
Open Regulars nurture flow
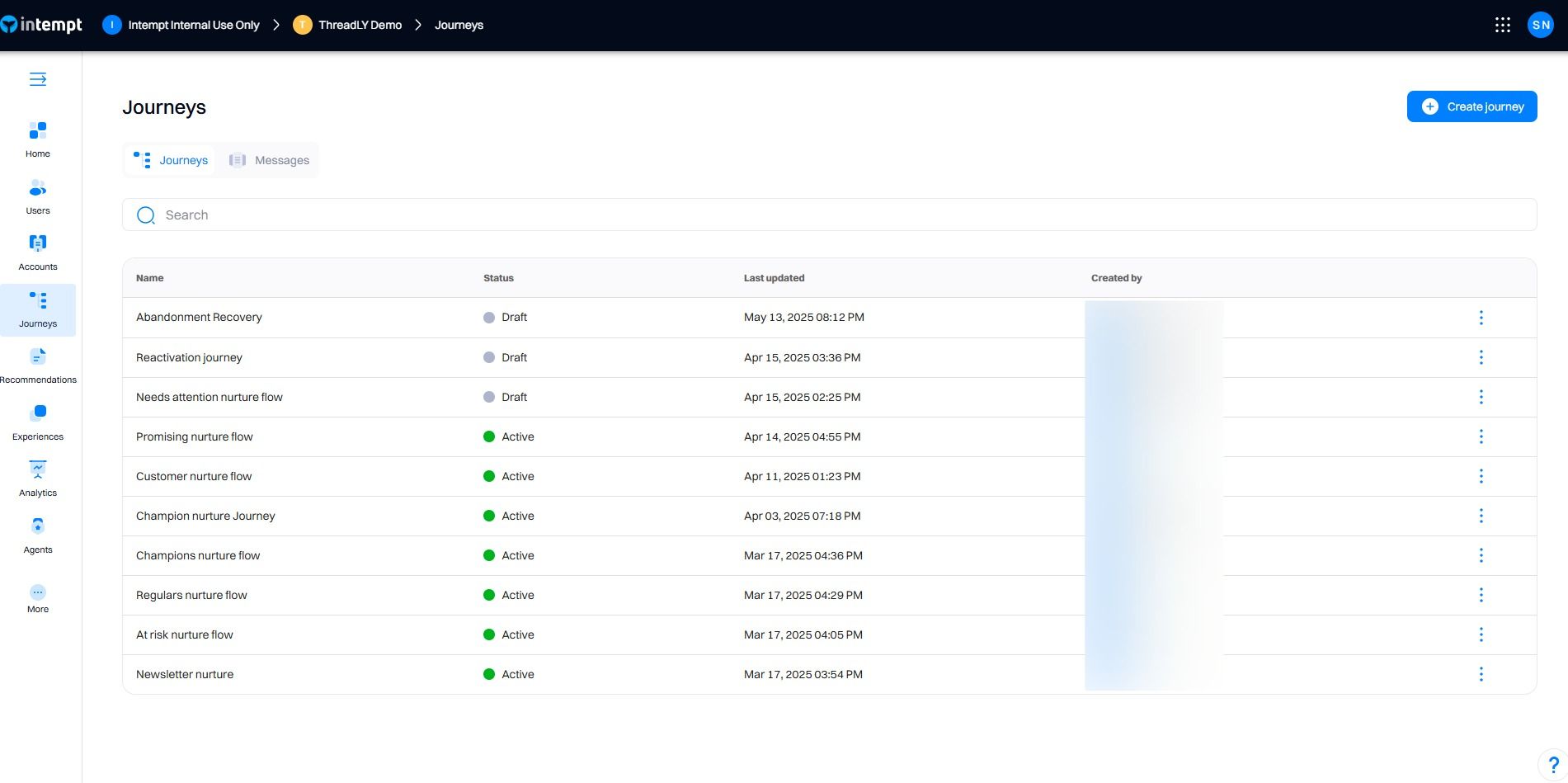click(x=191, y=595)
